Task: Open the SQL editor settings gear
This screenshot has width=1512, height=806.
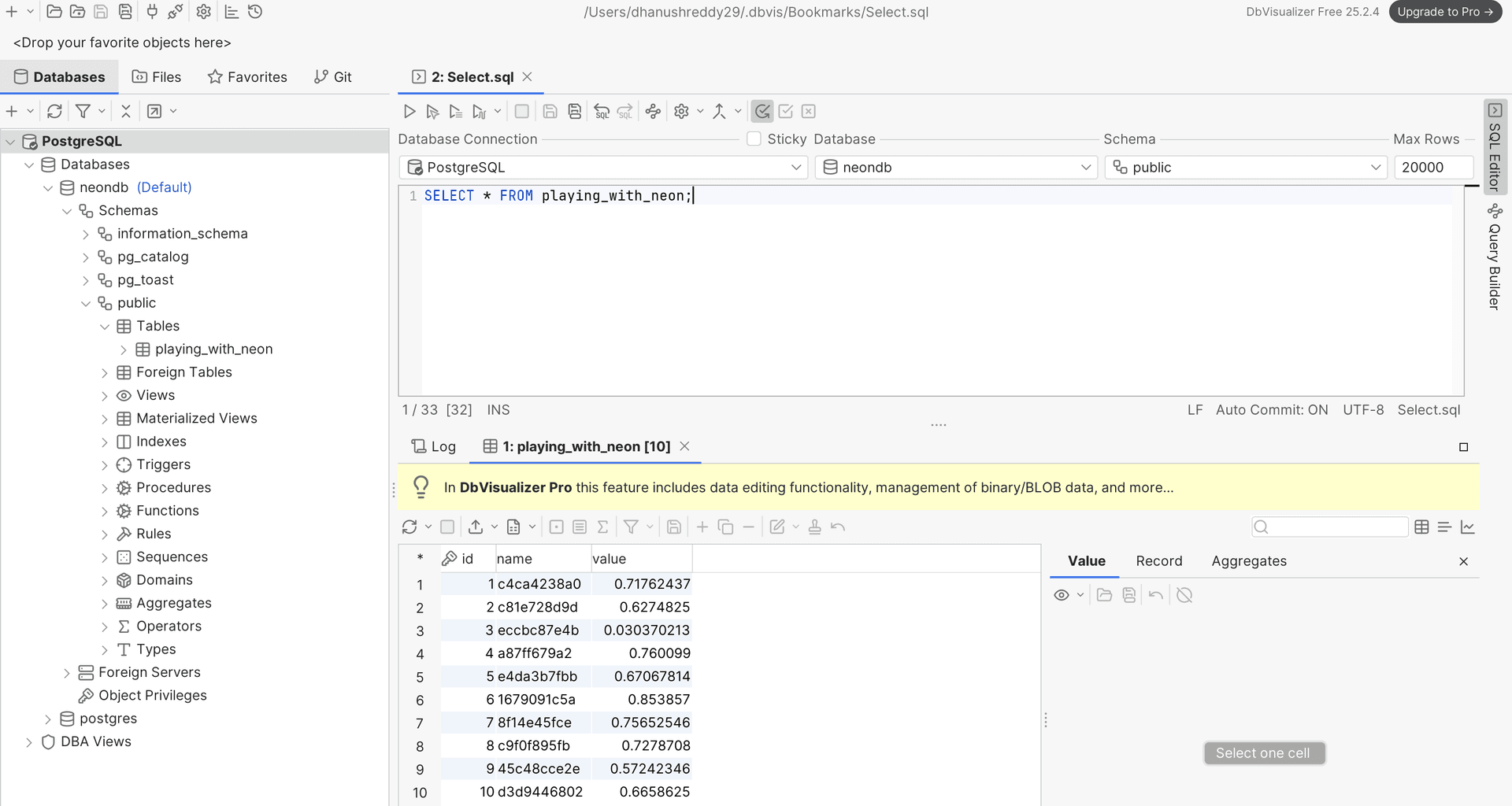Action: 680,111
